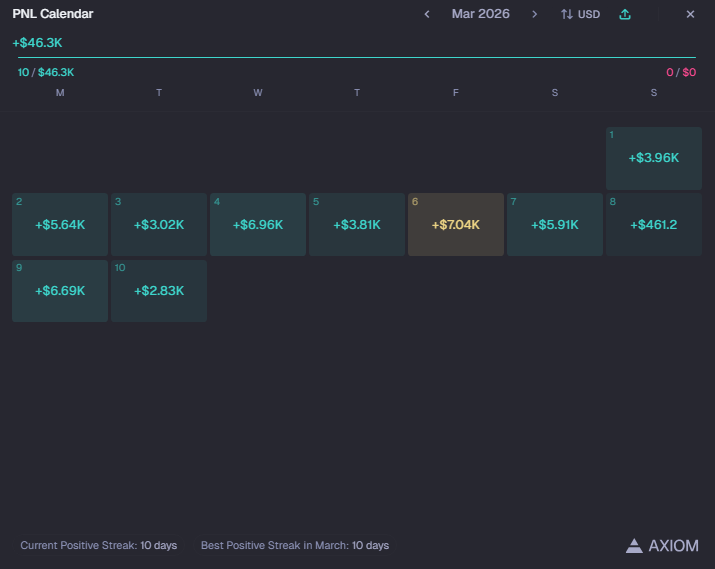
Task: Select March 3 cell with +$3.02K
Action: [x=159, y=224]
